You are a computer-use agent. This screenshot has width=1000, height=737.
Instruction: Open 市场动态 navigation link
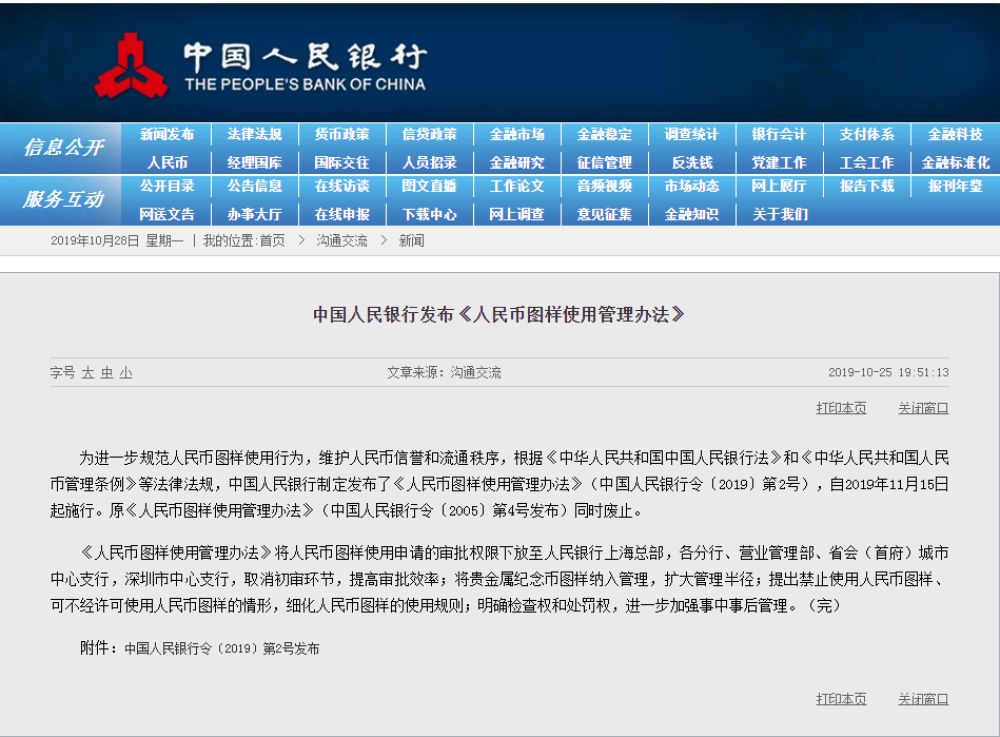click(691, 186)
